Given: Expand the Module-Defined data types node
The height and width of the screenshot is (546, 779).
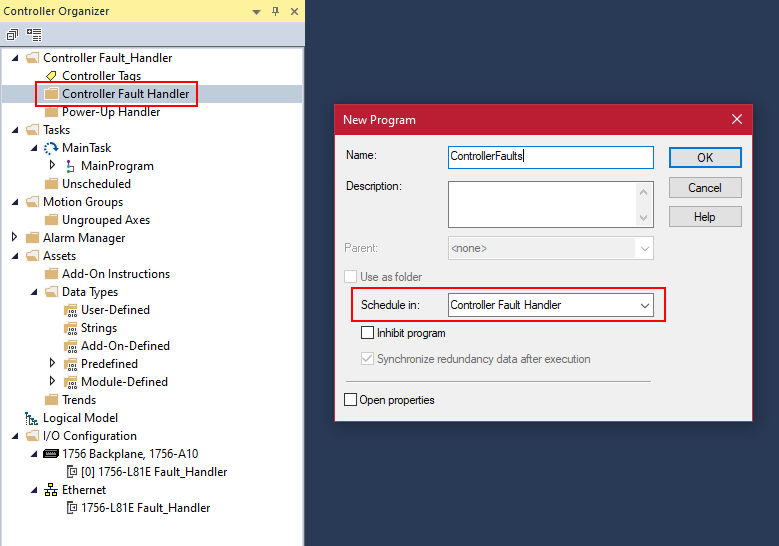Looking at the screenshot, I should [52, 381].
